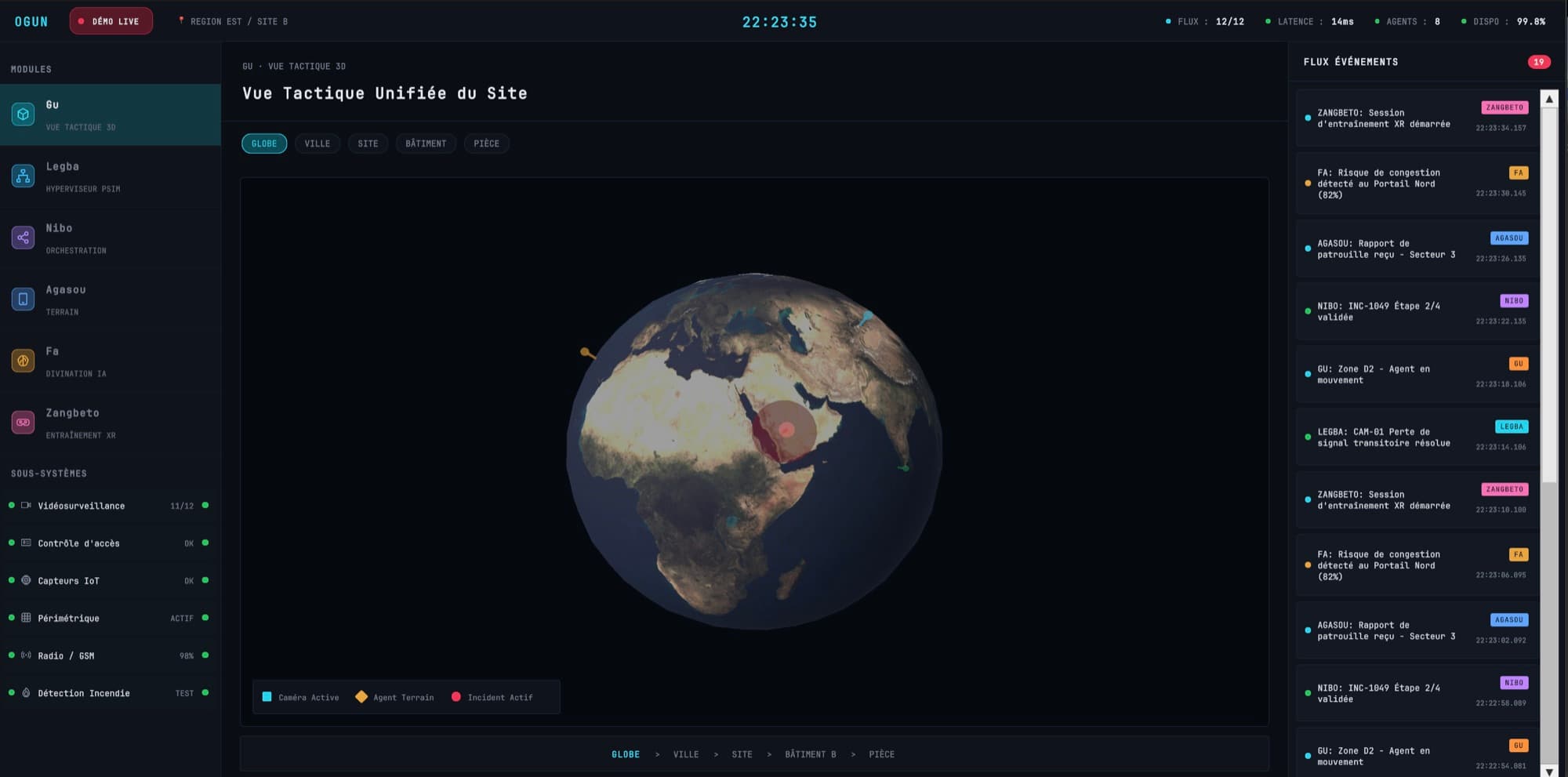Screen dimensions: 1568x777
Task: Click the events feed scroll up arrow
Action: tap(1549, 99)
